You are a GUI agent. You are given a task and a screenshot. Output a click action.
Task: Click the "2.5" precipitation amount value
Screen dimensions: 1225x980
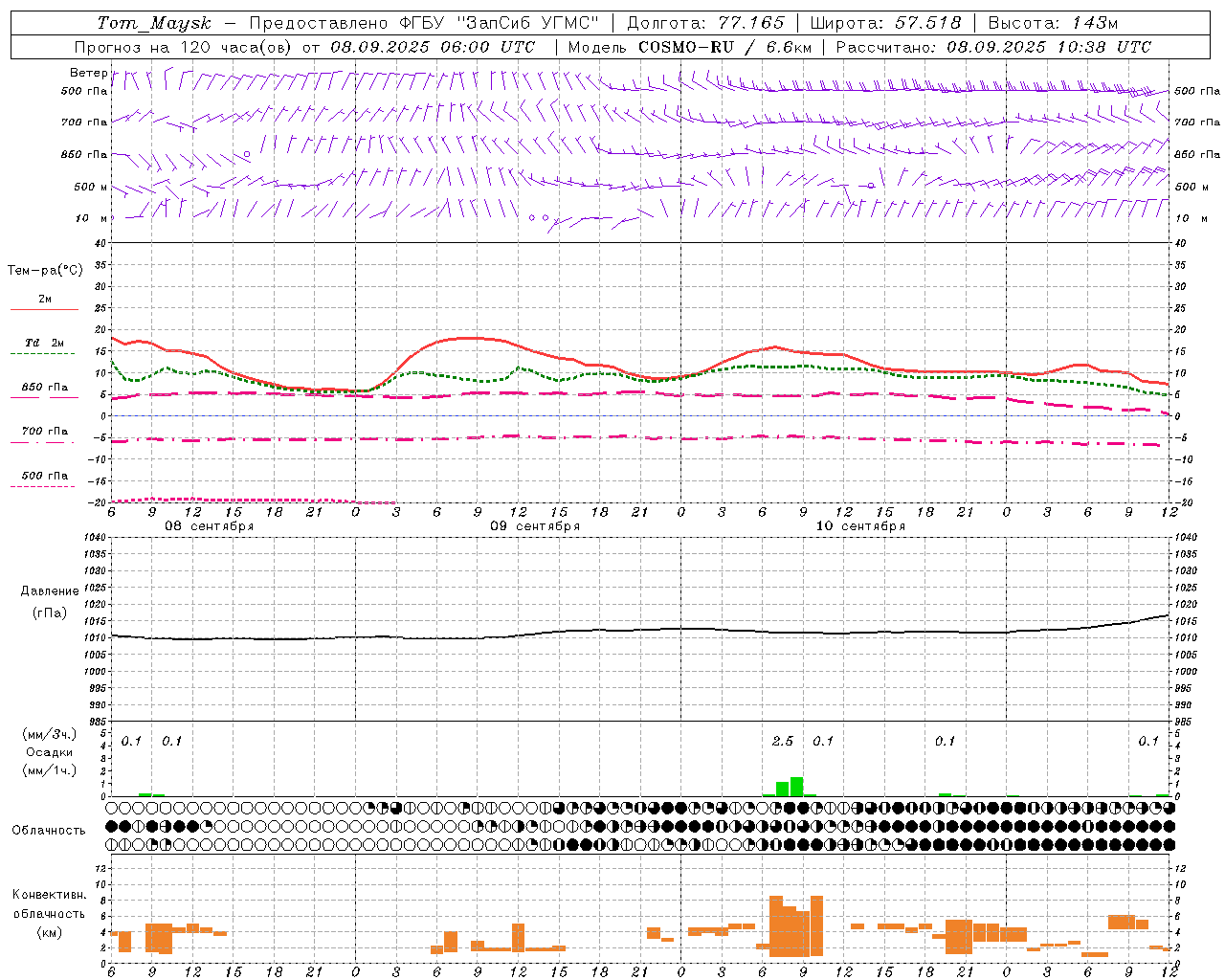coord(783,741)
